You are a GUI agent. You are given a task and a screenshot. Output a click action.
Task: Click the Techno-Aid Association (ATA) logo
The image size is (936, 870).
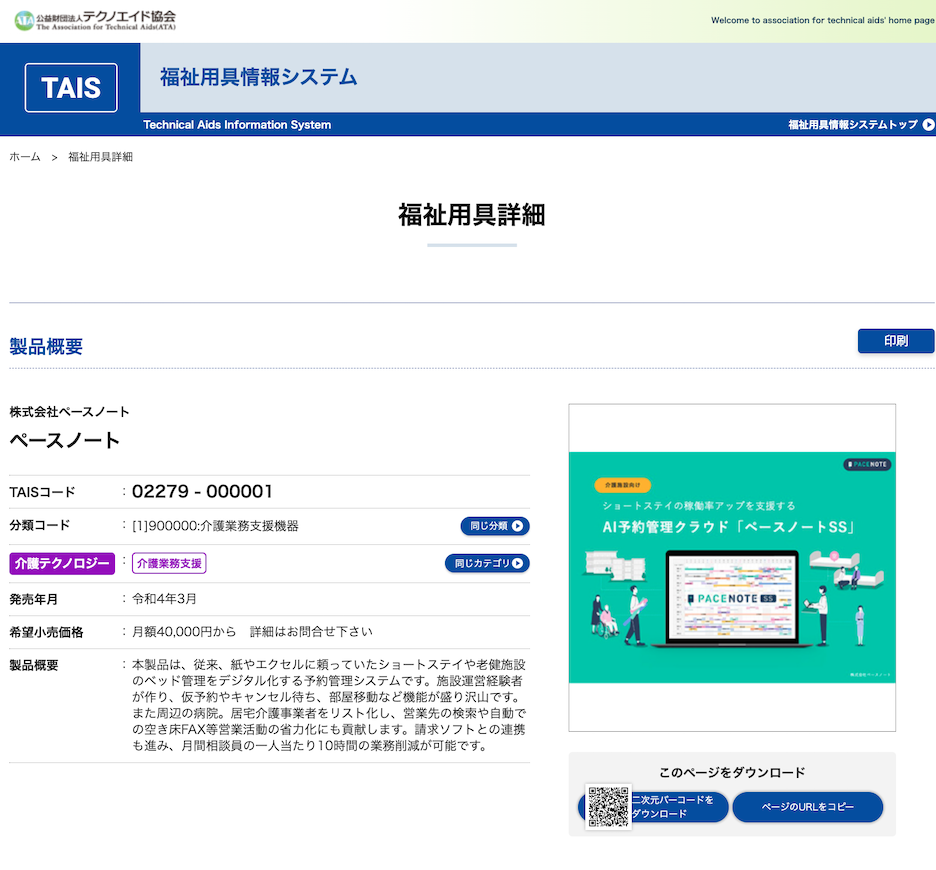[x=95, y=20]
